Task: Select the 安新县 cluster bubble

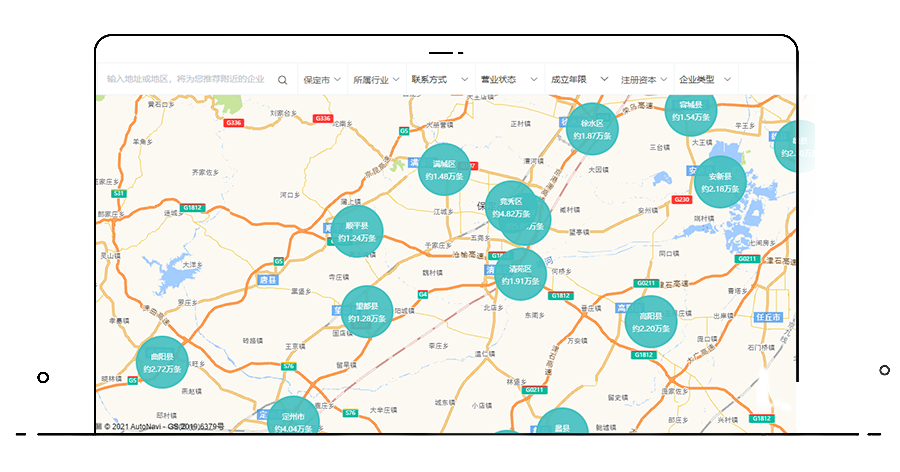Action: click(x=720, y=182)
